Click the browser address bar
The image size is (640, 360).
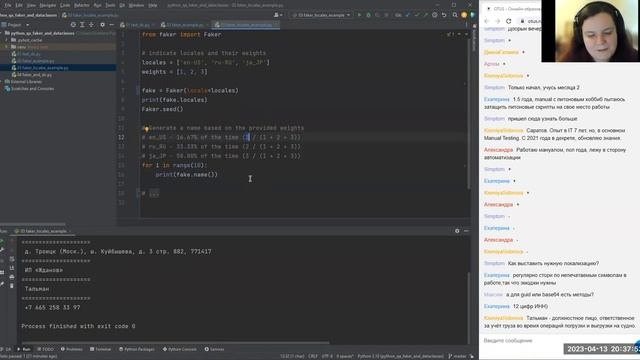530,21
